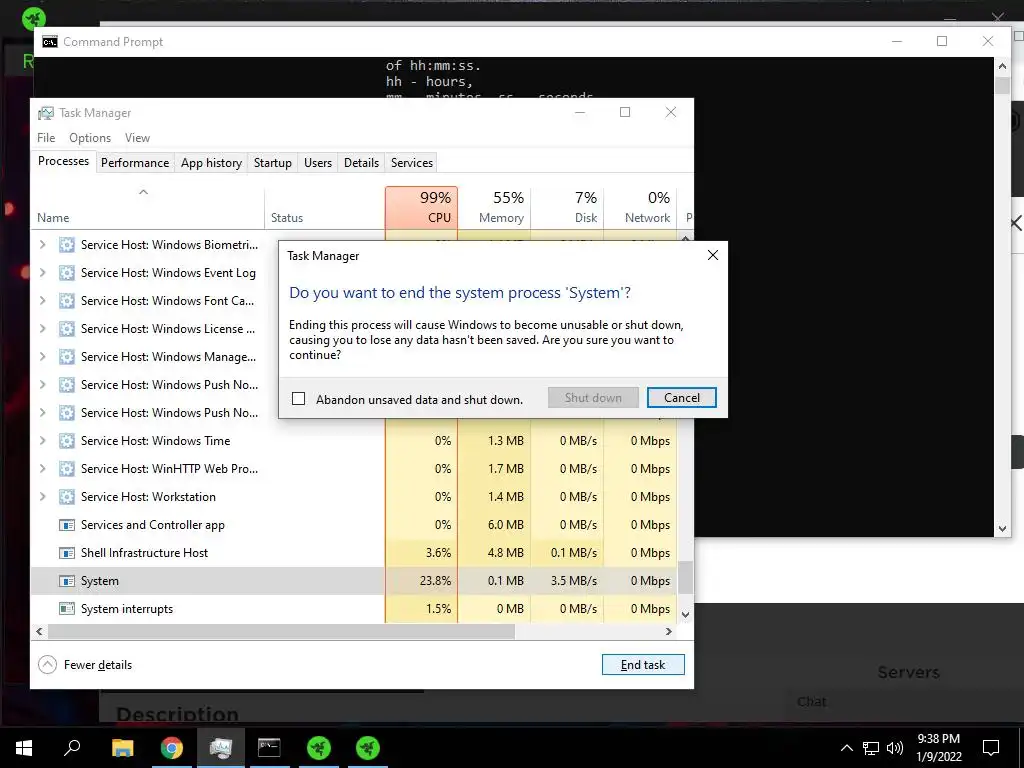This screenshot has height=768, width=1024.
Task: Expand Service Host: WinHTTP Web Proxy row
Action: point(42,469)
